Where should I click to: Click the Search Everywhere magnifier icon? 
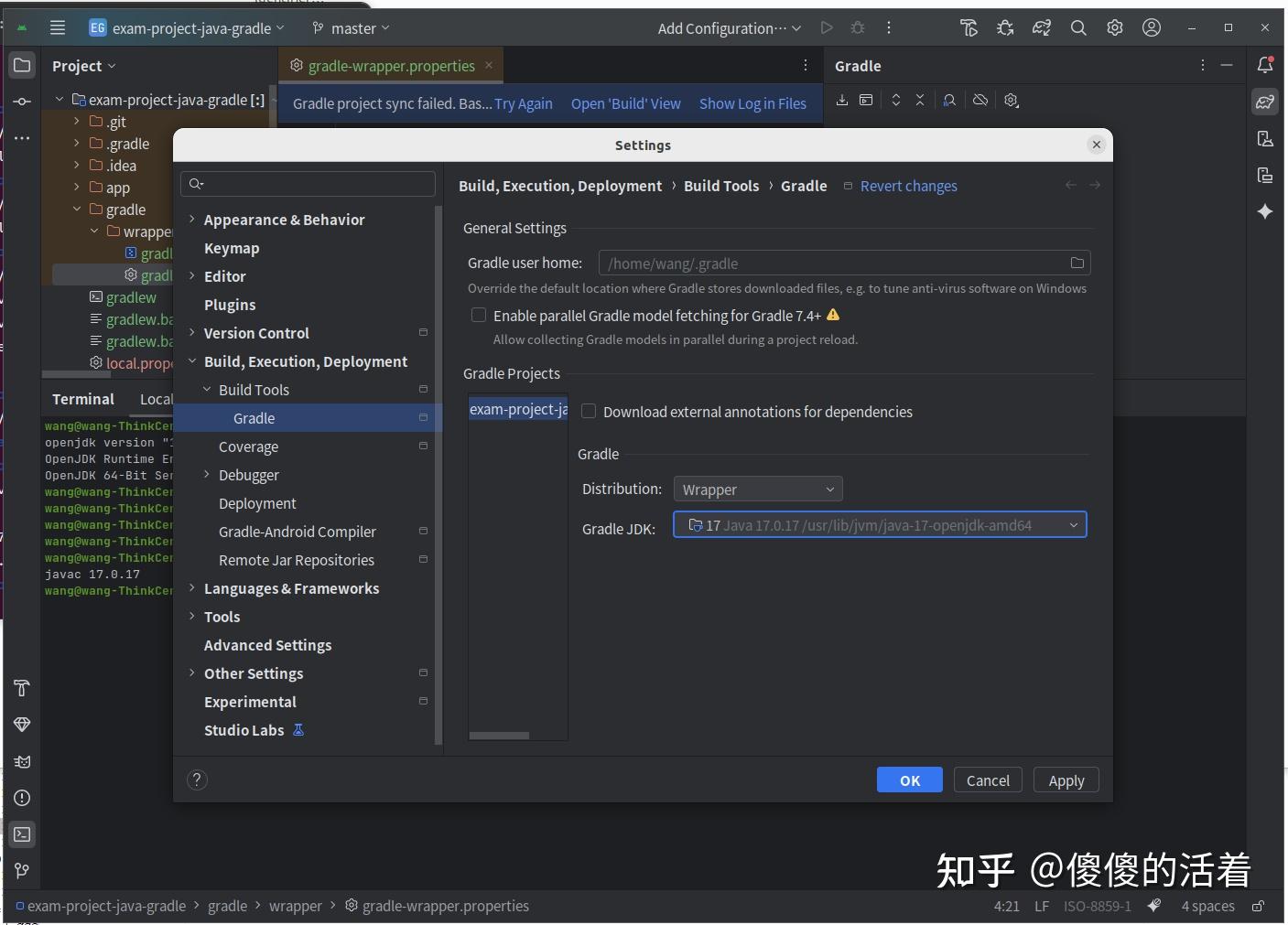(1078, 27)
